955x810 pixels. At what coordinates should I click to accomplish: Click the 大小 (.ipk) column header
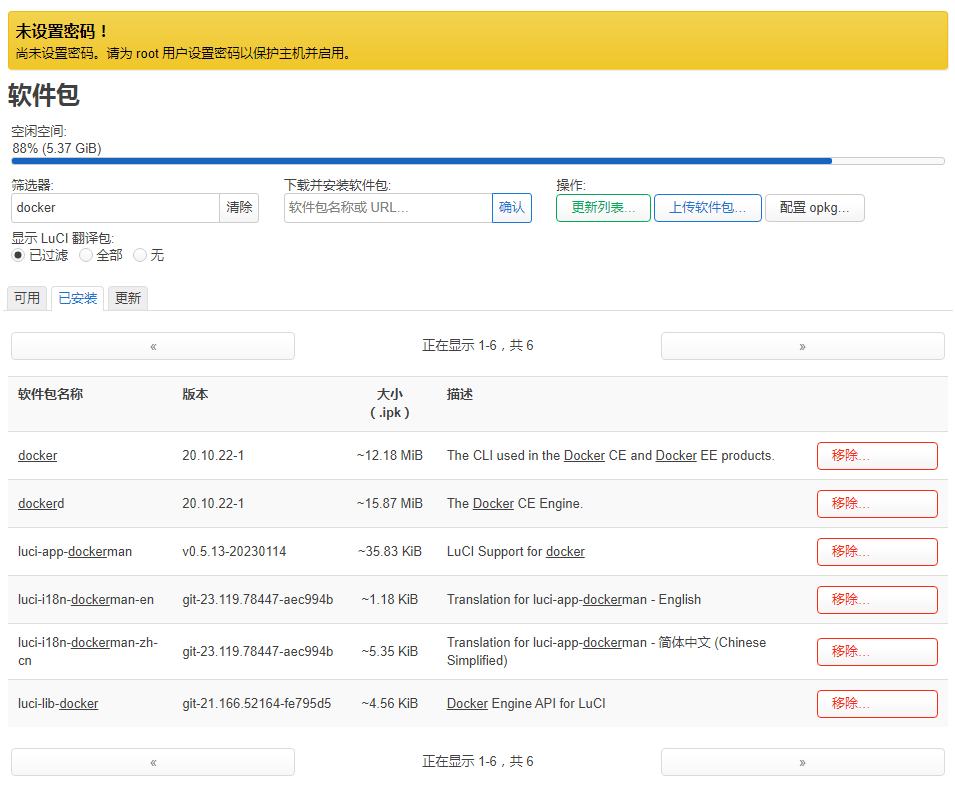390,404
